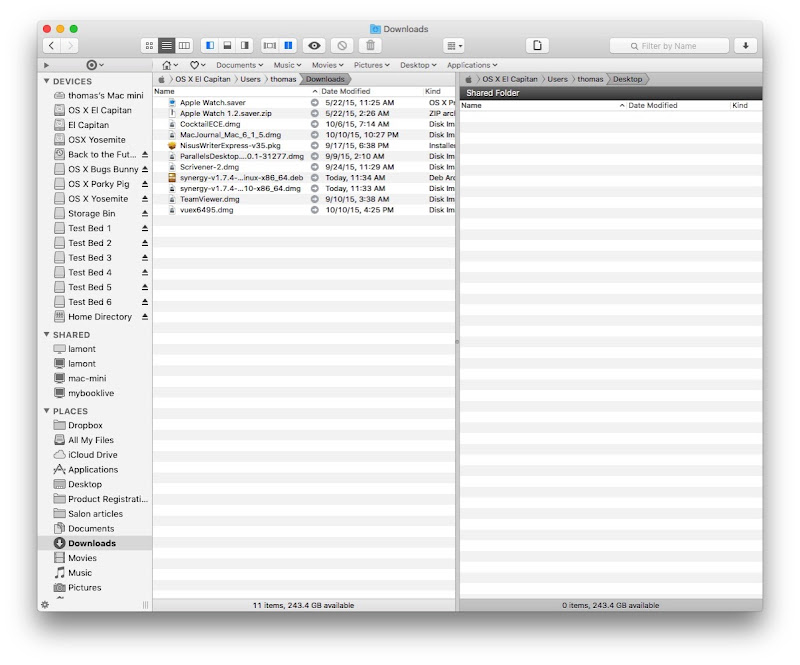The height and width of the screenshot is (665, 800).
Task: Open the home folder dropdown
Action: pos(170,65)
